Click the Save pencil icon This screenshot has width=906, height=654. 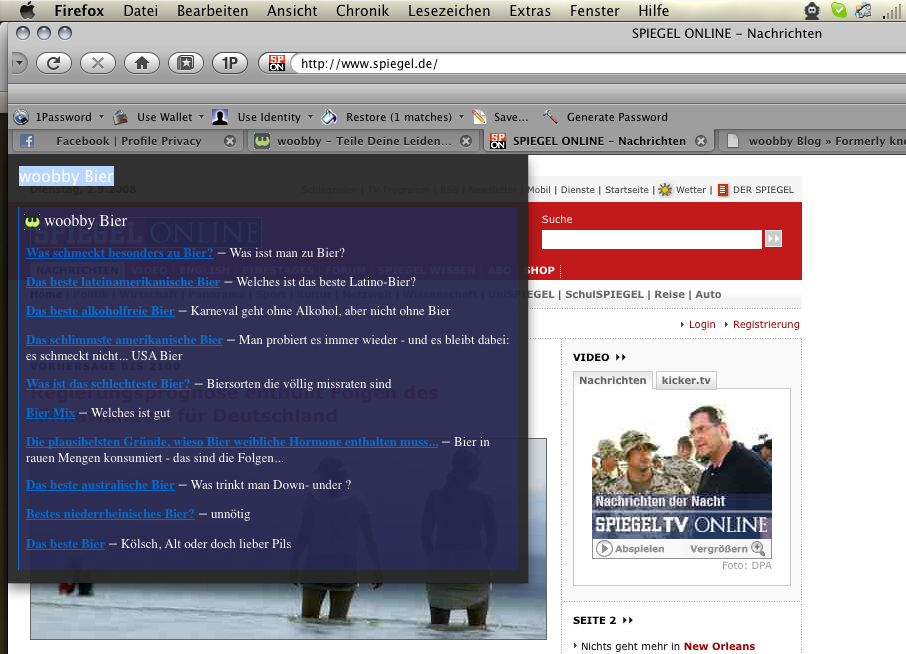(479, 117)
